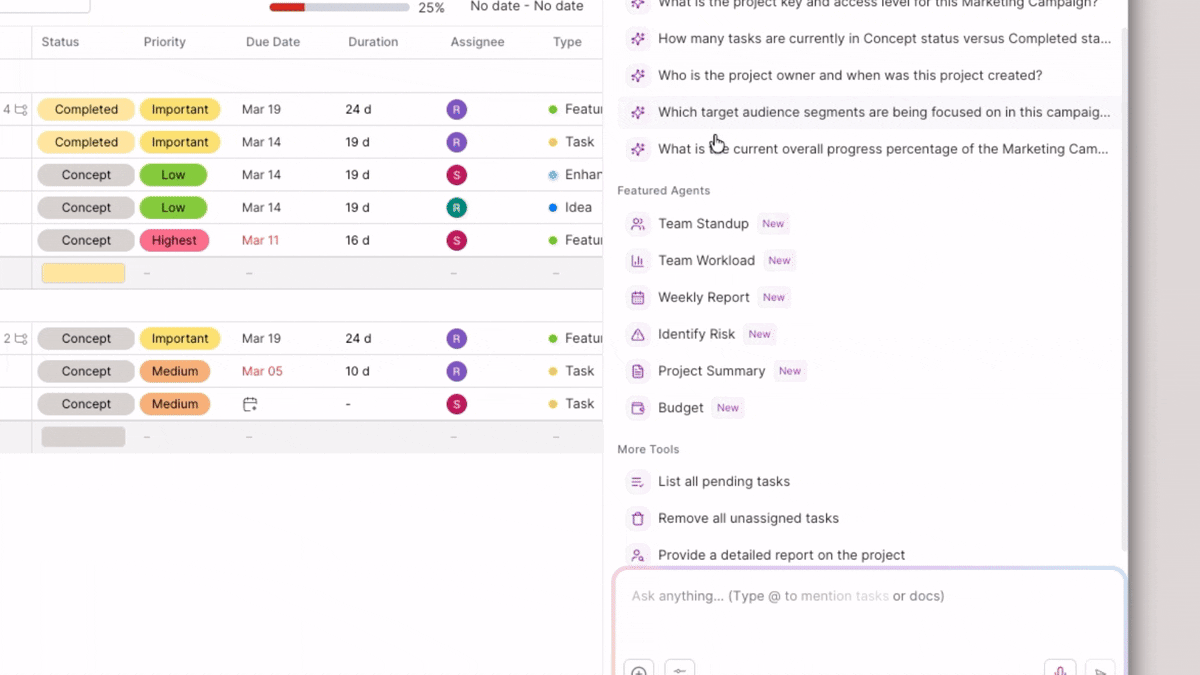This screenshot has width=1200, height=675.
Task: Start the Budget agent
Action: click(680, 408)
